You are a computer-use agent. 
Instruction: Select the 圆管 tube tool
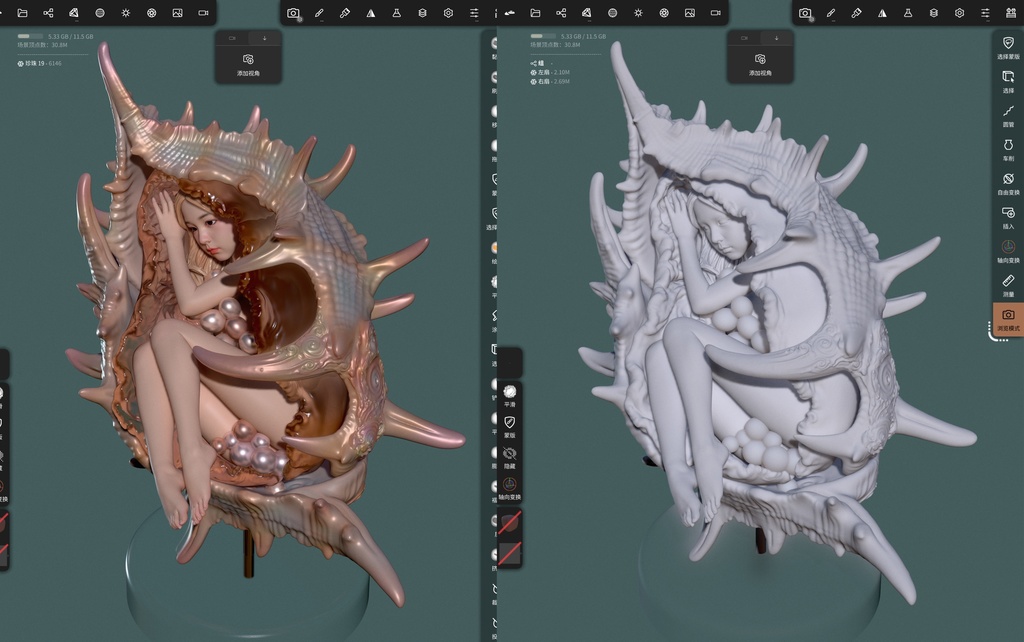pos(1008,114)
